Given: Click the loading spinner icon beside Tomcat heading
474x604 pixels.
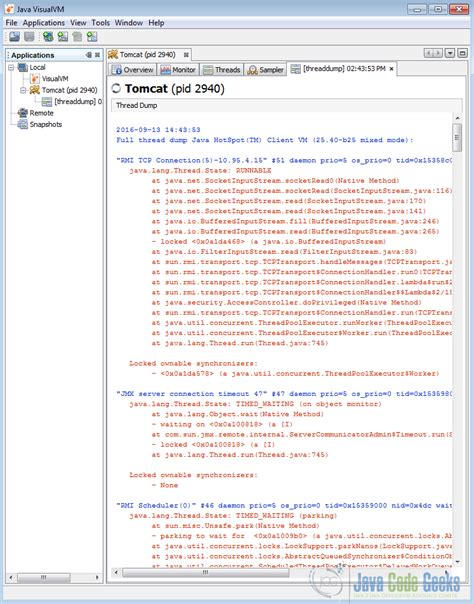Looking at the screenshot, I should pyautogui.click(x=116, y=89).
